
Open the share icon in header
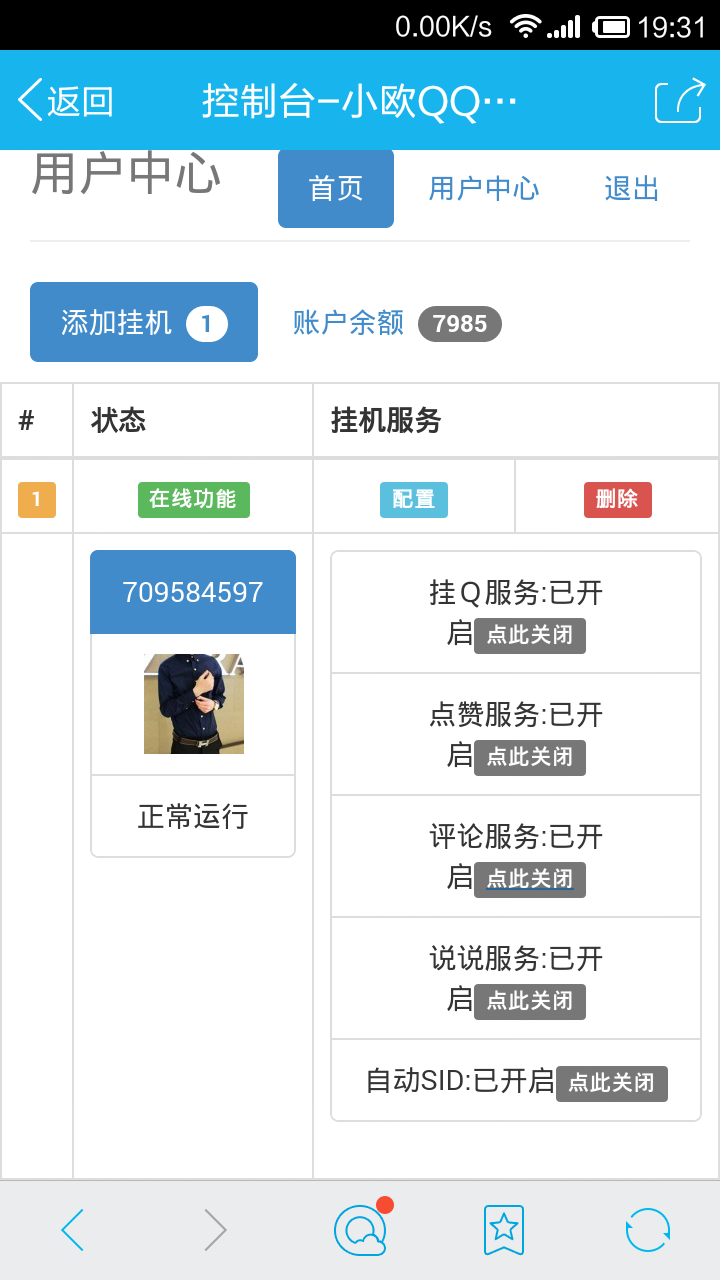click(x=679, y=101)
